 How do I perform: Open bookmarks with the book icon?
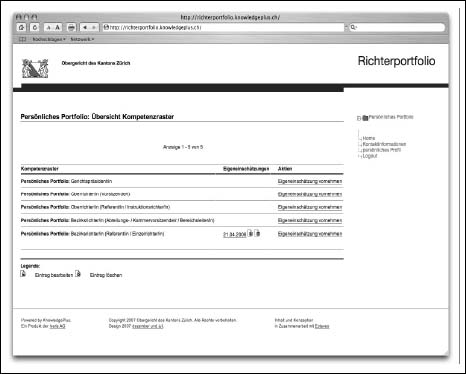click(22, 39)
